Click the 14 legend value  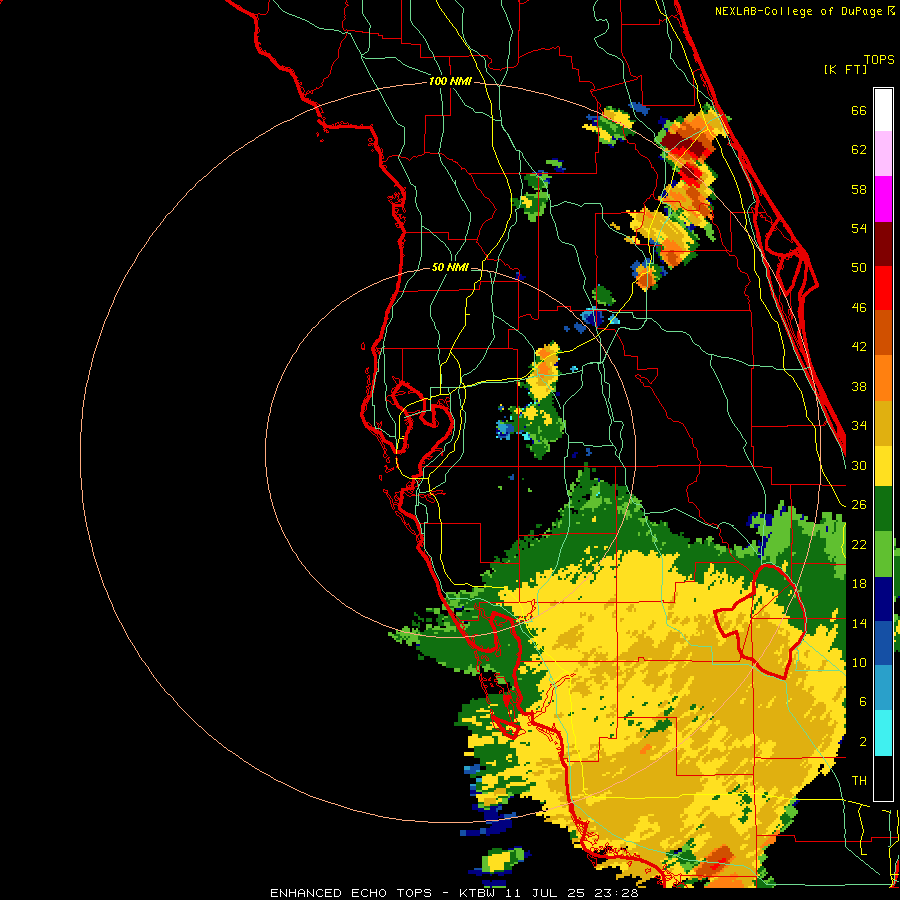[859, 623]
